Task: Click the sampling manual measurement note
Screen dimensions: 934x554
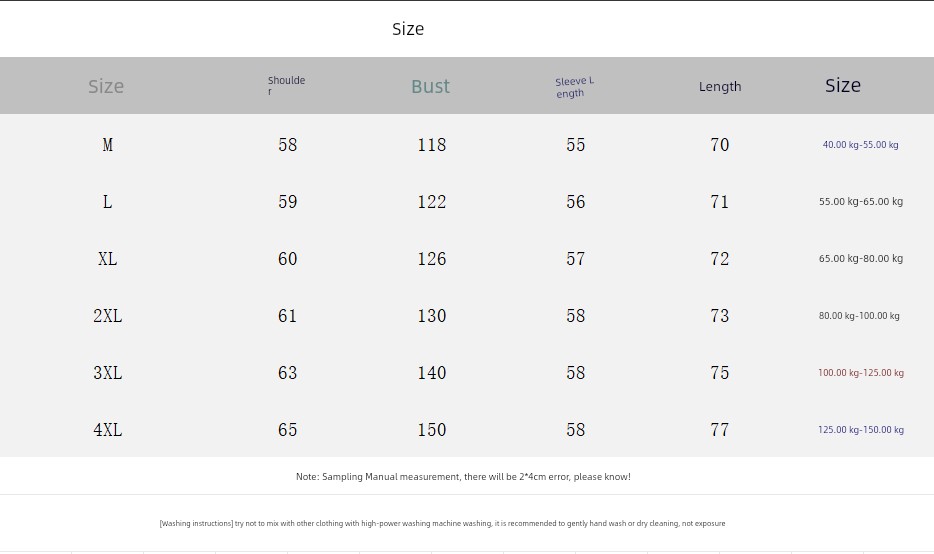Action: 463,477
